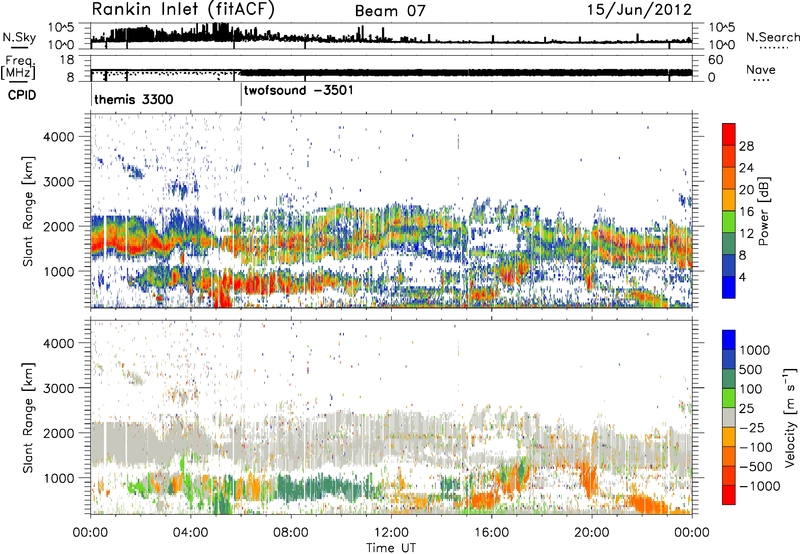Select the 'twofsound -3501' CPID marker

tap(298, 91)
